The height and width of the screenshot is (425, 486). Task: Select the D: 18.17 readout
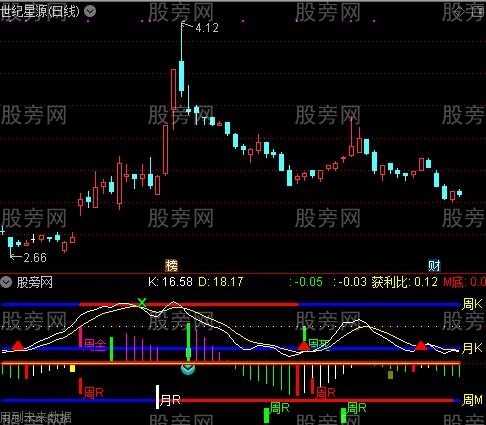tap(221, 282)
